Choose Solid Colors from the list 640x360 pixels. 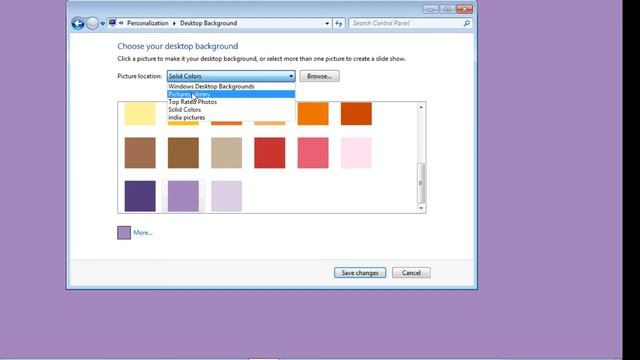click(x=231, y=110)
